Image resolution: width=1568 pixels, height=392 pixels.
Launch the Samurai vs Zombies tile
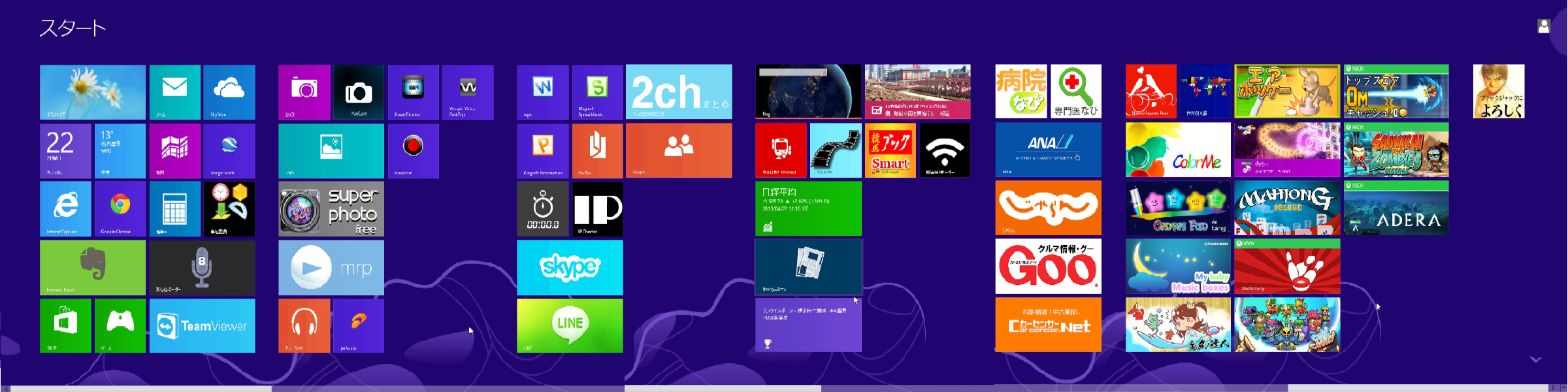coord(1396,150)
